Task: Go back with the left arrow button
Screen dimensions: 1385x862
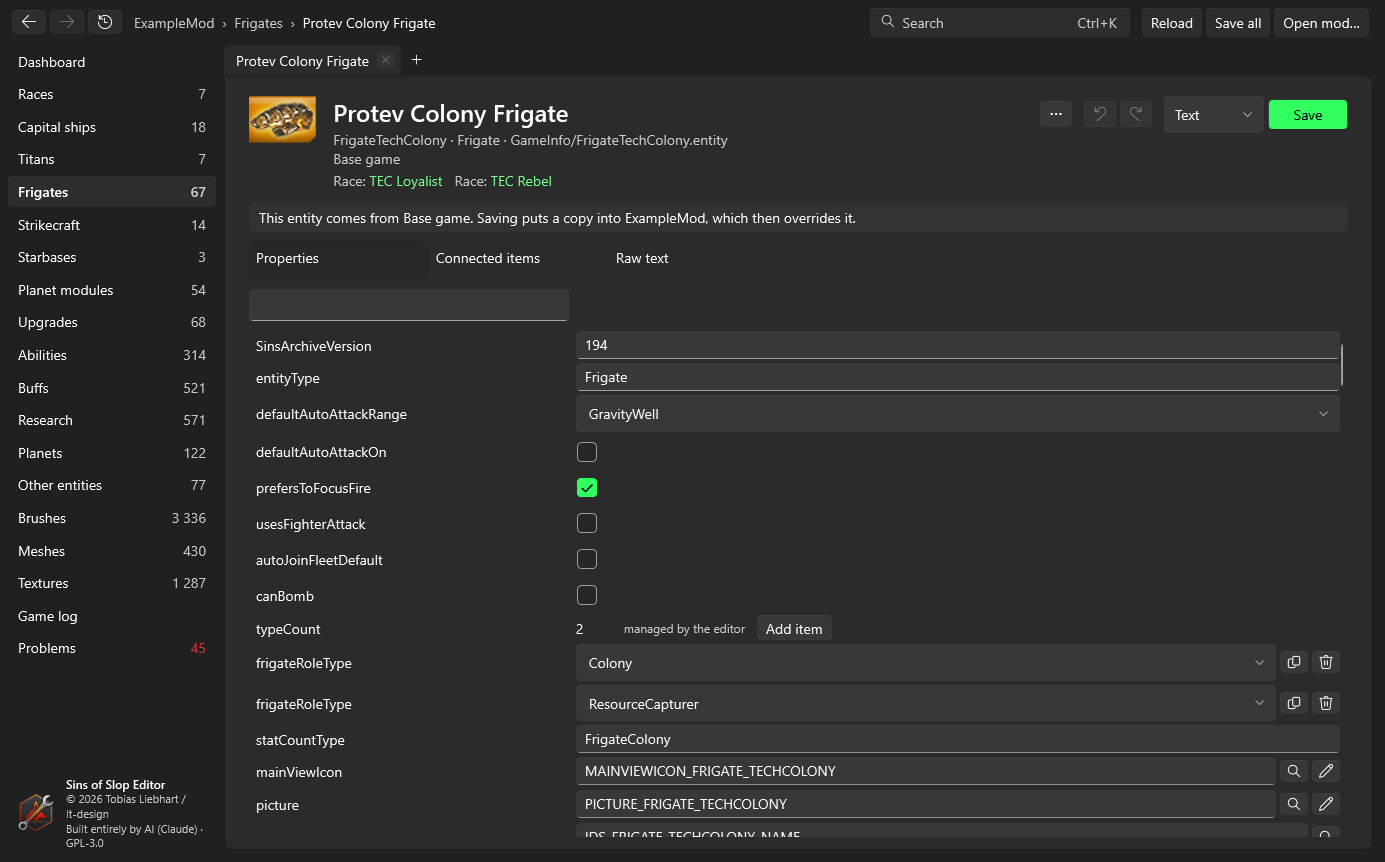Action: (x=29, y=22)
